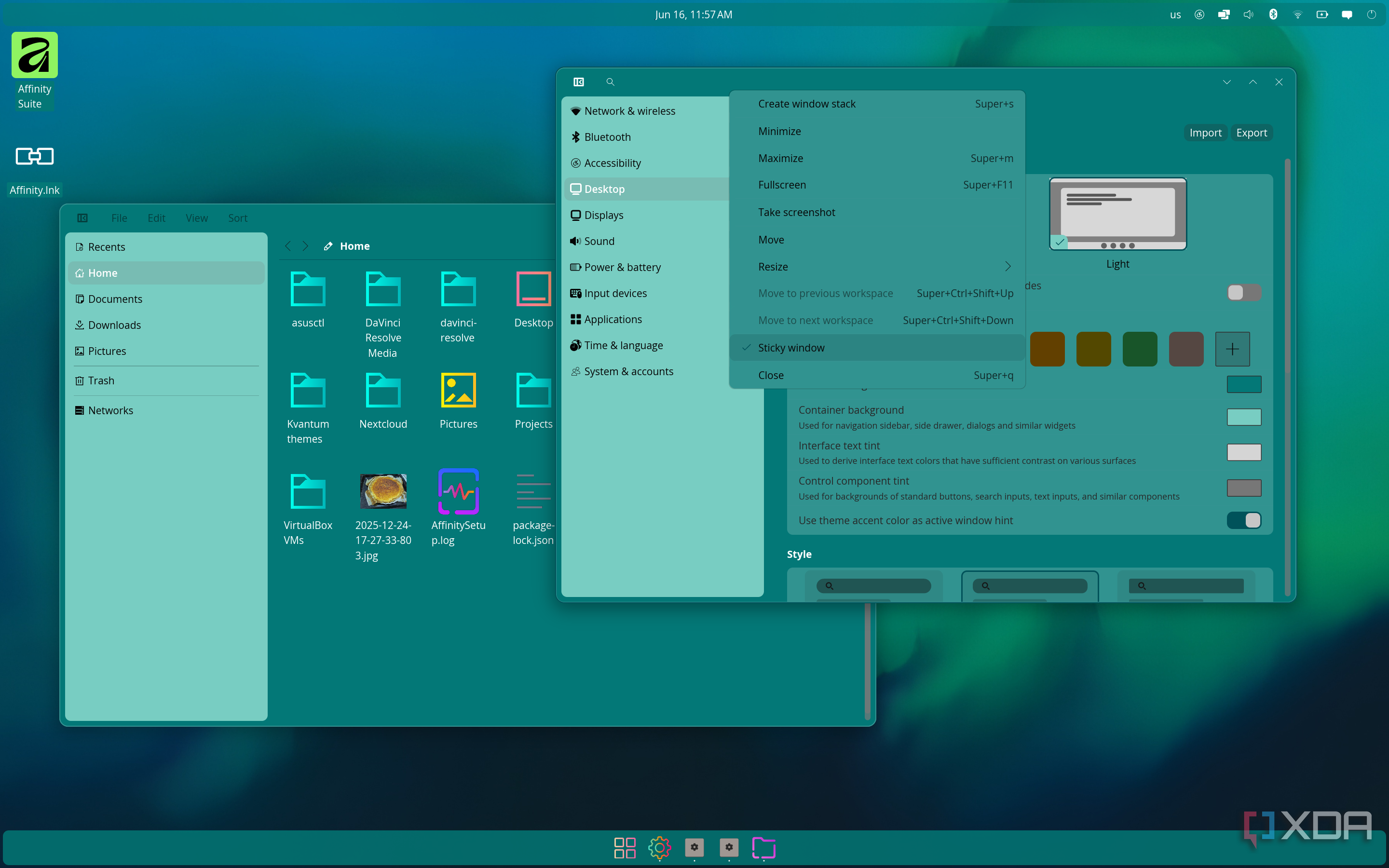Viewport: 1389px width, 868px height.
Task: Open the power button tray icon
Action: point(1372,15)
